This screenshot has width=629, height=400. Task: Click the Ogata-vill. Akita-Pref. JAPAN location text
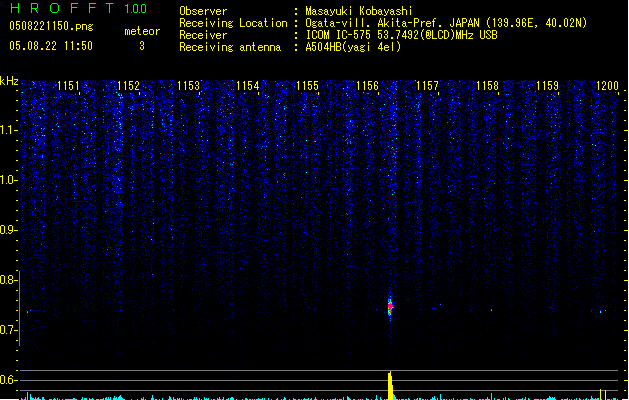point(446,23)
